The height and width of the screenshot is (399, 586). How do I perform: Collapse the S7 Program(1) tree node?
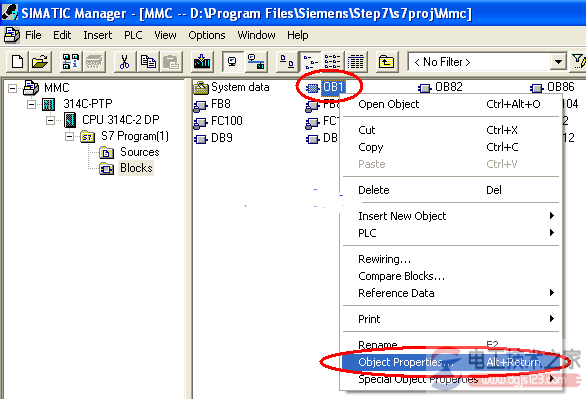tap(70, 136)
